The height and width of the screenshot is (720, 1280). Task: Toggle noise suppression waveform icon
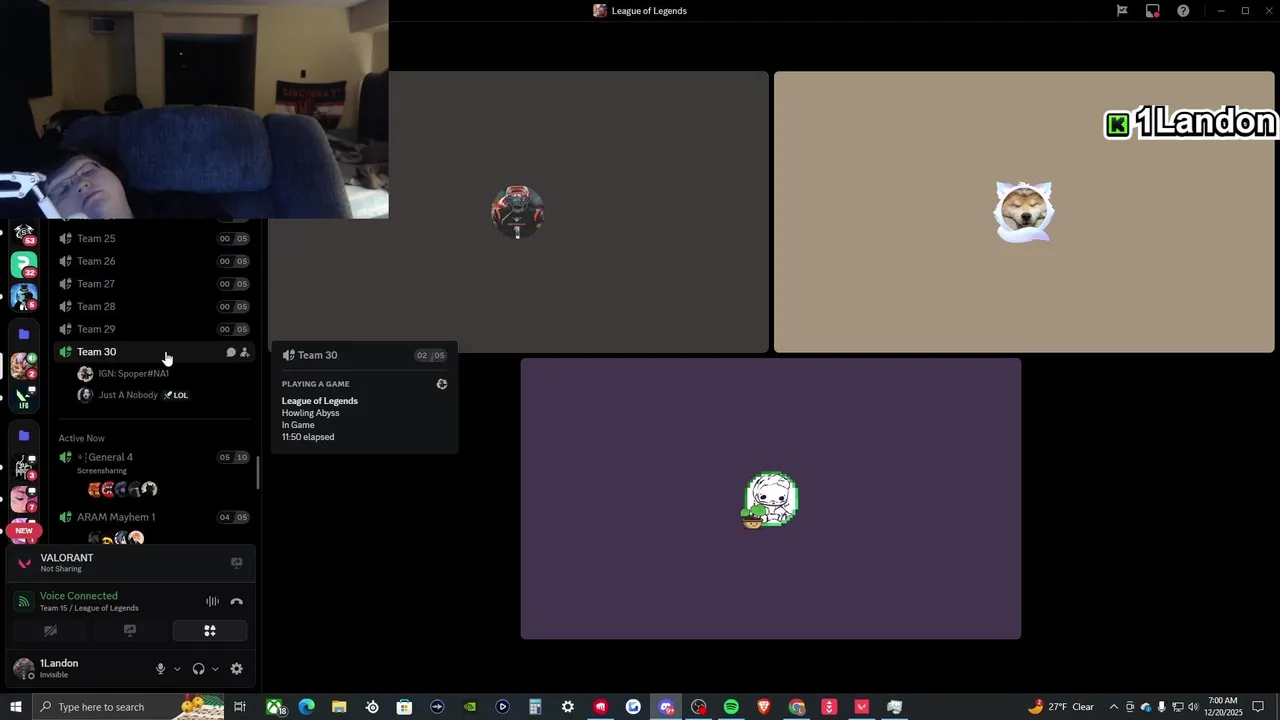point(212,601)
